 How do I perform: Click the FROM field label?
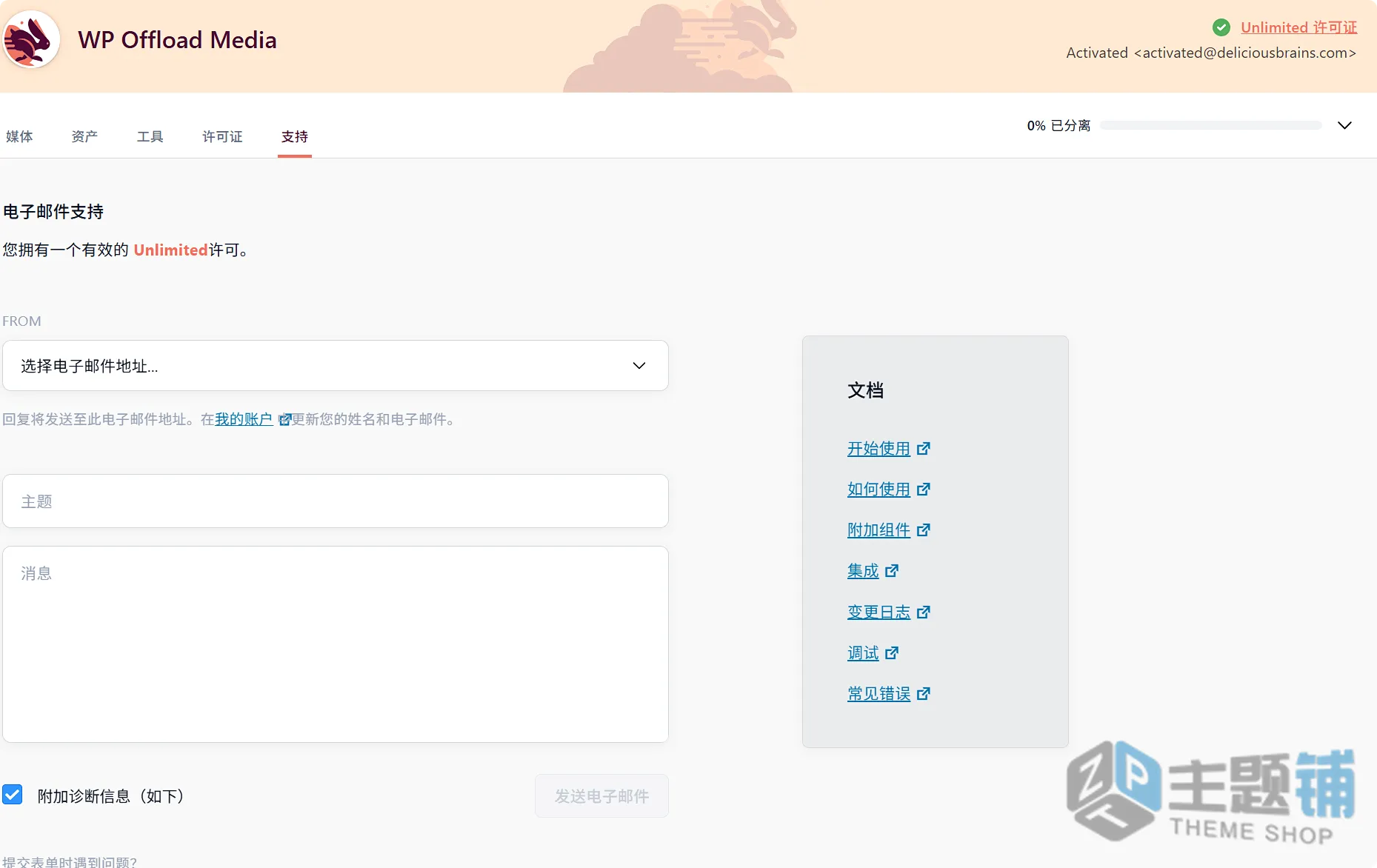(x=21, y=321)
